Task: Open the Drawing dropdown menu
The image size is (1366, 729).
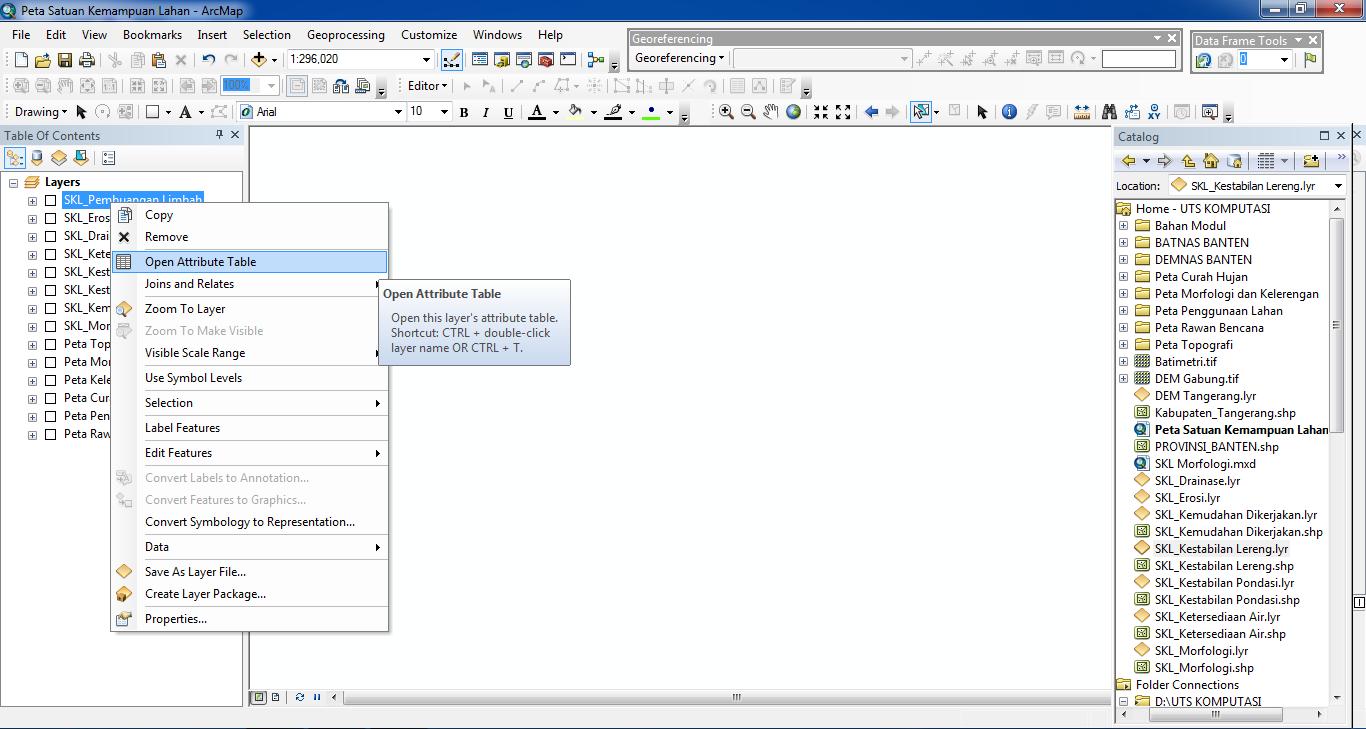Action: [x=41, y=112]
